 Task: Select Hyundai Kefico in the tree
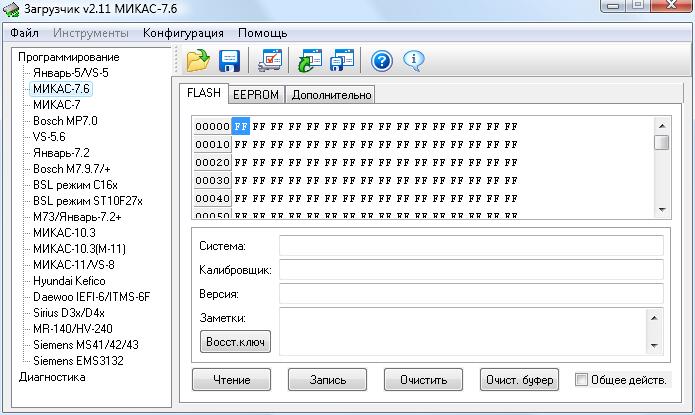(x=69, y=281)
